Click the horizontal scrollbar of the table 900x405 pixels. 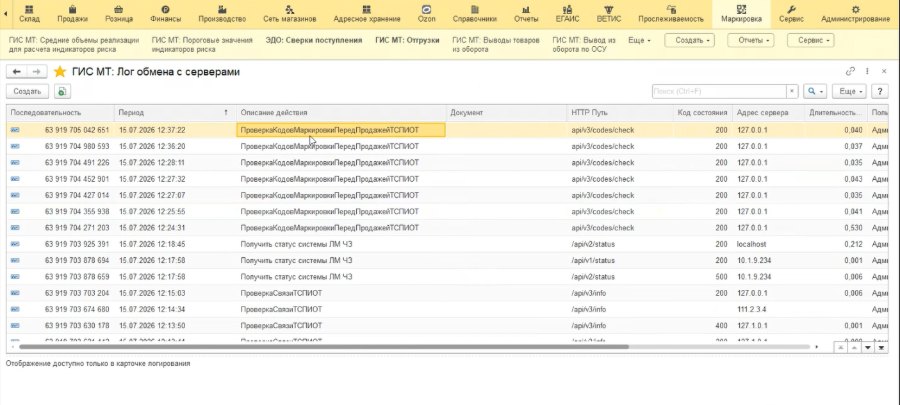click(324, 347)
